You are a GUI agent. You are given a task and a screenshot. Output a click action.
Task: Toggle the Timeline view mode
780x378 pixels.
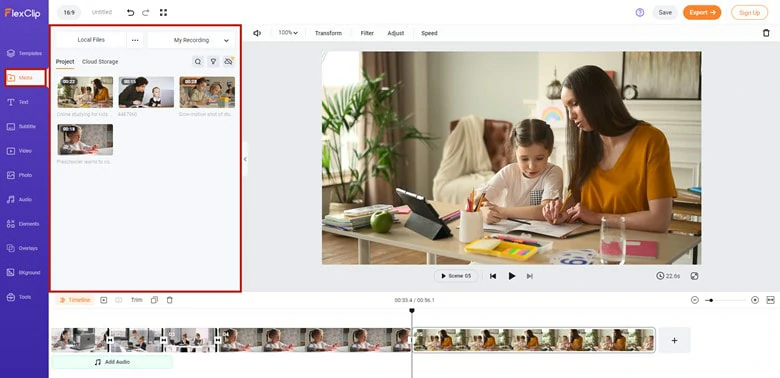75,300
